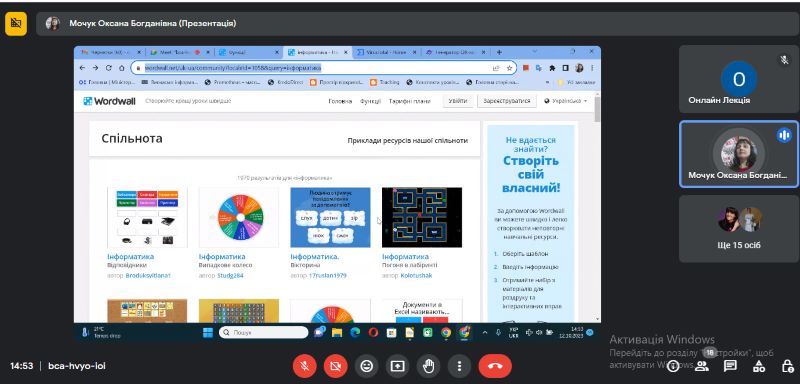This screenshot has height=384, width=800.
Task: Open author link Kolotushak
Action: pyautogui.click(x=416, y=275)
